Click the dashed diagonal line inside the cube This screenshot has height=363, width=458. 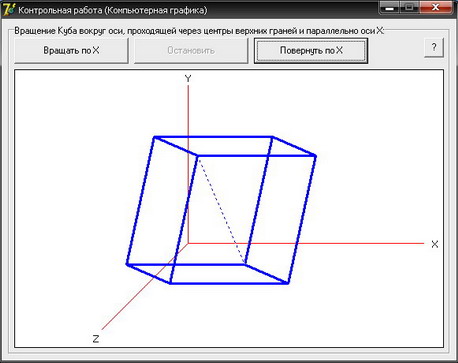pyautogui.click(x=222, y=210)
